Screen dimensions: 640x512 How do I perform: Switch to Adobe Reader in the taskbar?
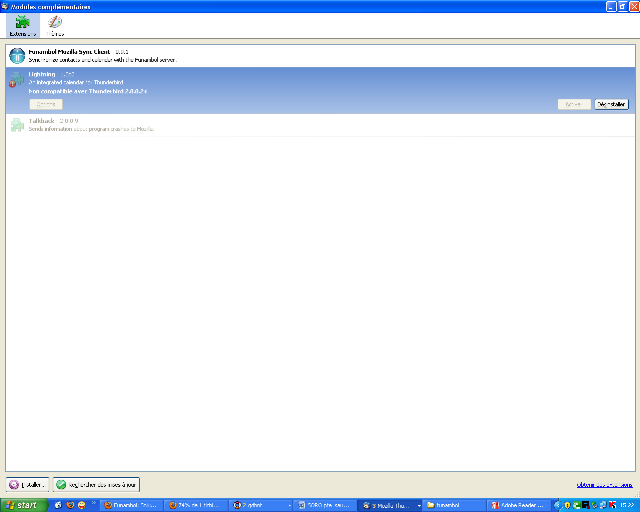(x=518, y=505)
